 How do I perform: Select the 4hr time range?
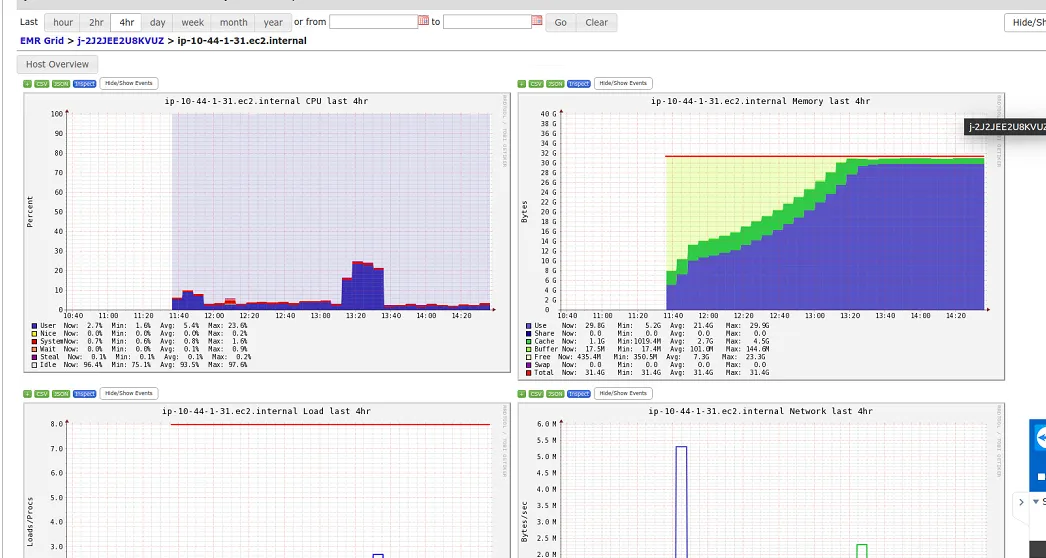click(x=127, y=22)
